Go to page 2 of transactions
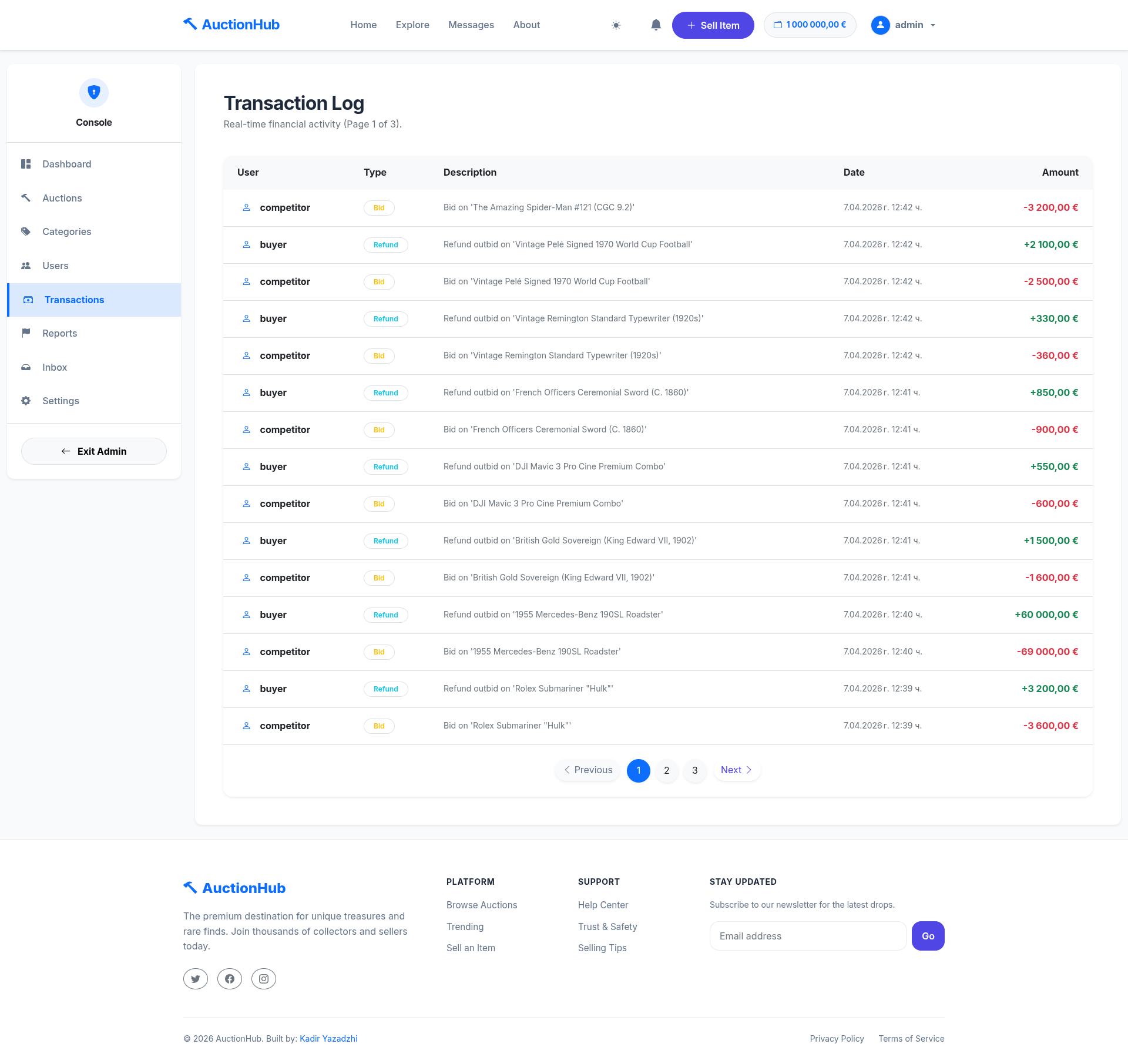The width and height of the screenshot is (1128, 1064). click(x=667, y=770)
